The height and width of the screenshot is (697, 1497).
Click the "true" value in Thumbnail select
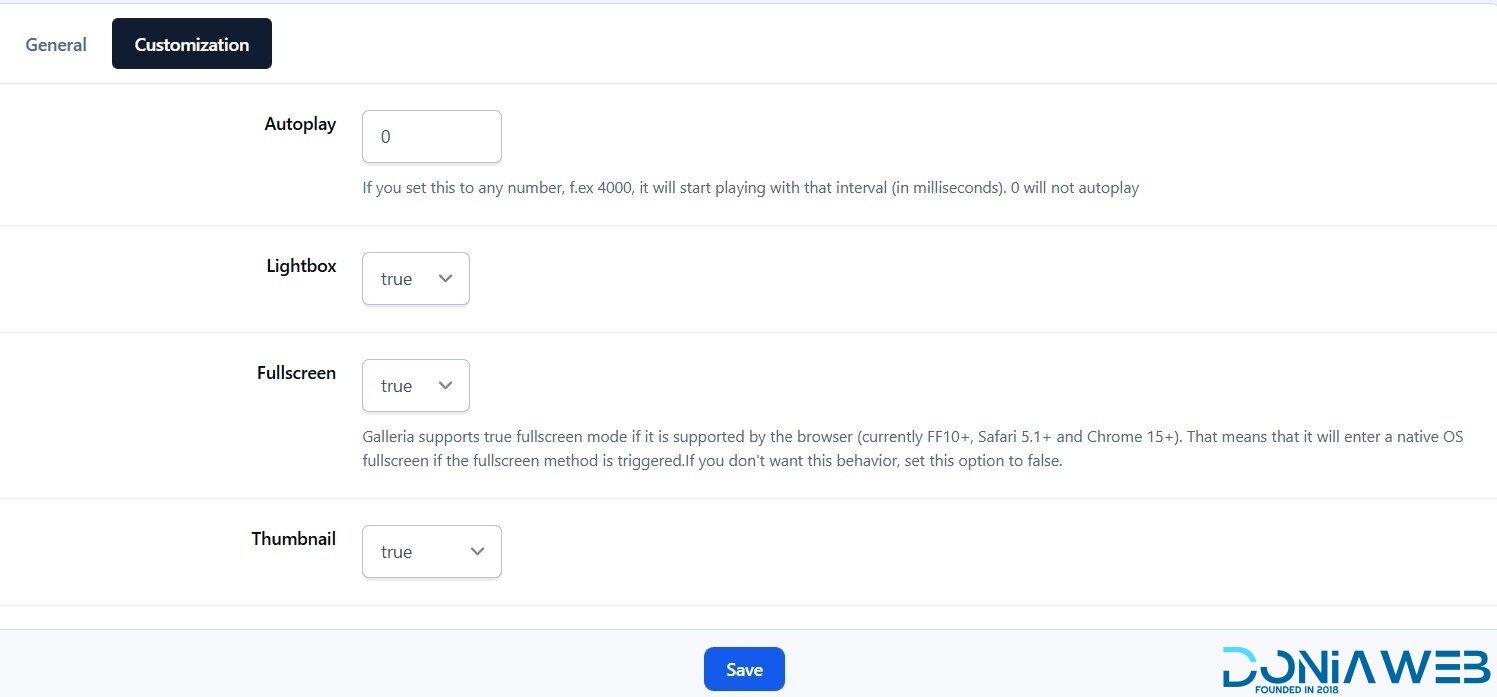(397, 552)
